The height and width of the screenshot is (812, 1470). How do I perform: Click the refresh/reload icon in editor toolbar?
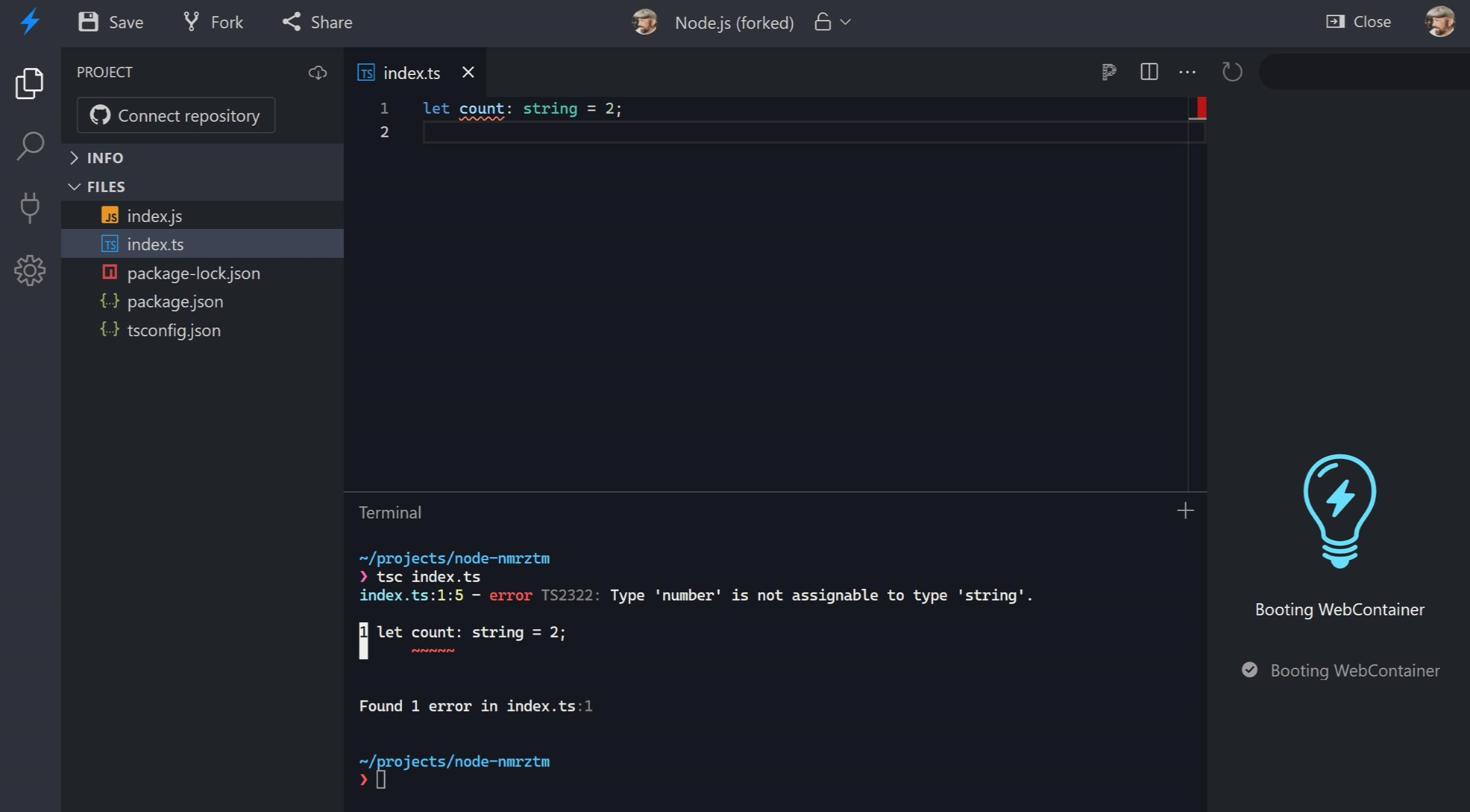point(1232,72)
